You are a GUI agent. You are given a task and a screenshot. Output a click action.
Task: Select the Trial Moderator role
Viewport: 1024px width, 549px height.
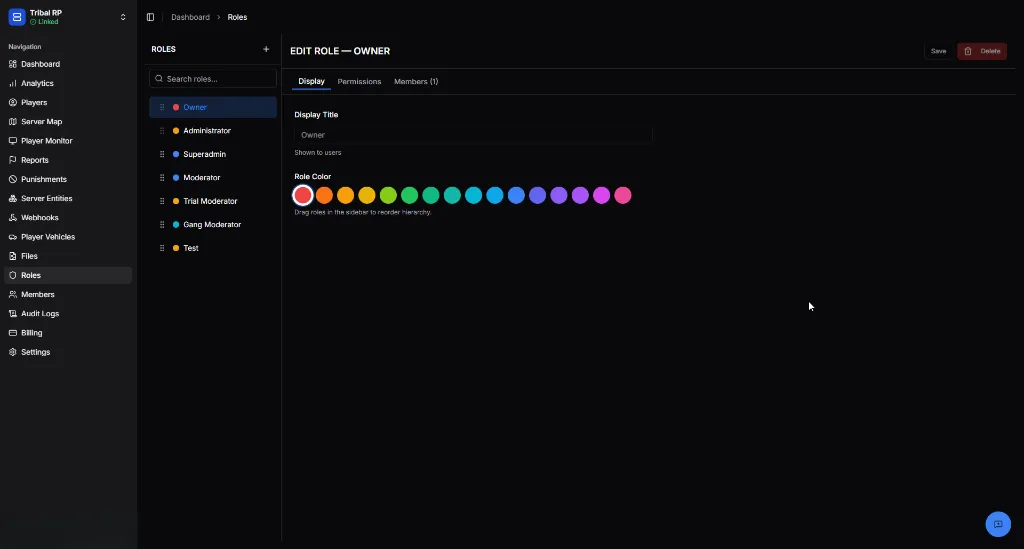tap(213, 201)
